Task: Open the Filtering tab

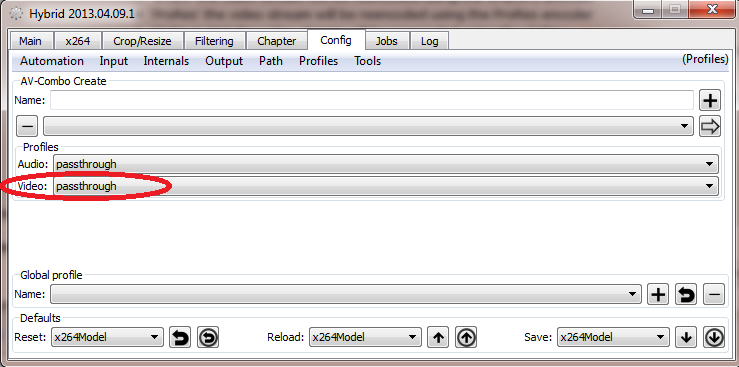Action: (x=214, y=41)
